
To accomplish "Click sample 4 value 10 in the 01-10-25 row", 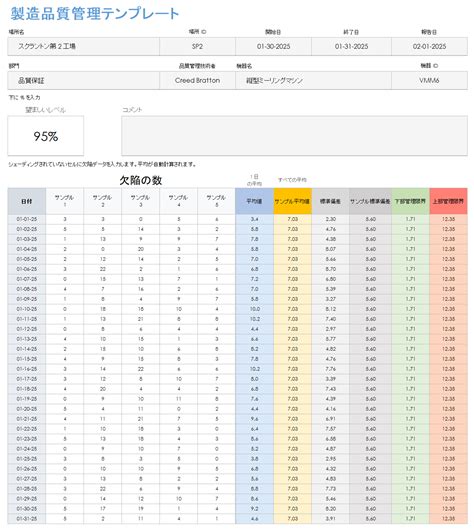I will point(179,309).
